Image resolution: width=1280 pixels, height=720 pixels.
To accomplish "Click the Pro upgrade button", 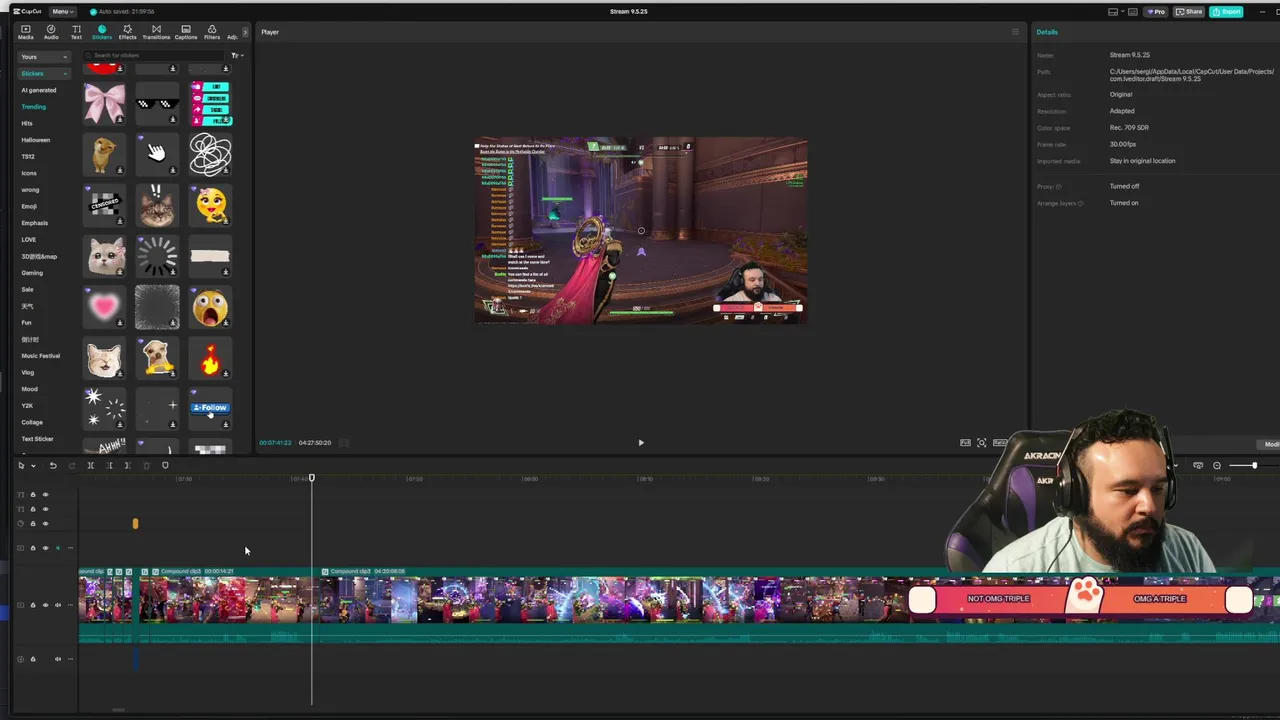I will [x=1157, y=12].
